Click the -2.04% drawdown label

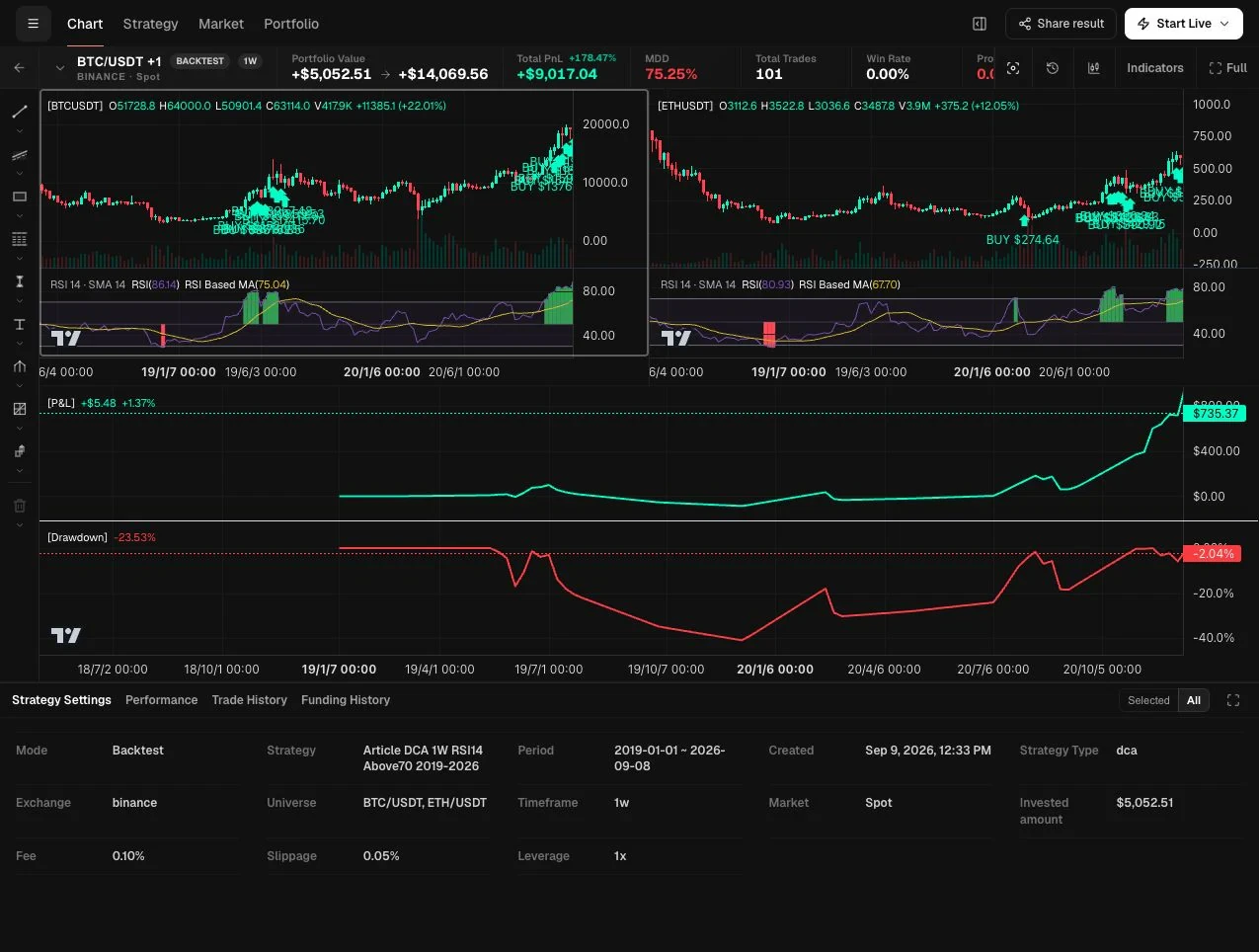[1213, 554]
